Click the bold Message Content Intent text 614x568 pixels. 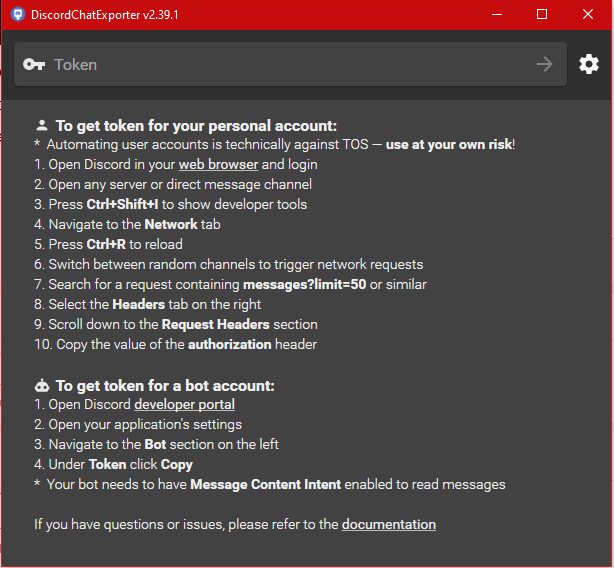pyautogui.click(x=265, y=484)
